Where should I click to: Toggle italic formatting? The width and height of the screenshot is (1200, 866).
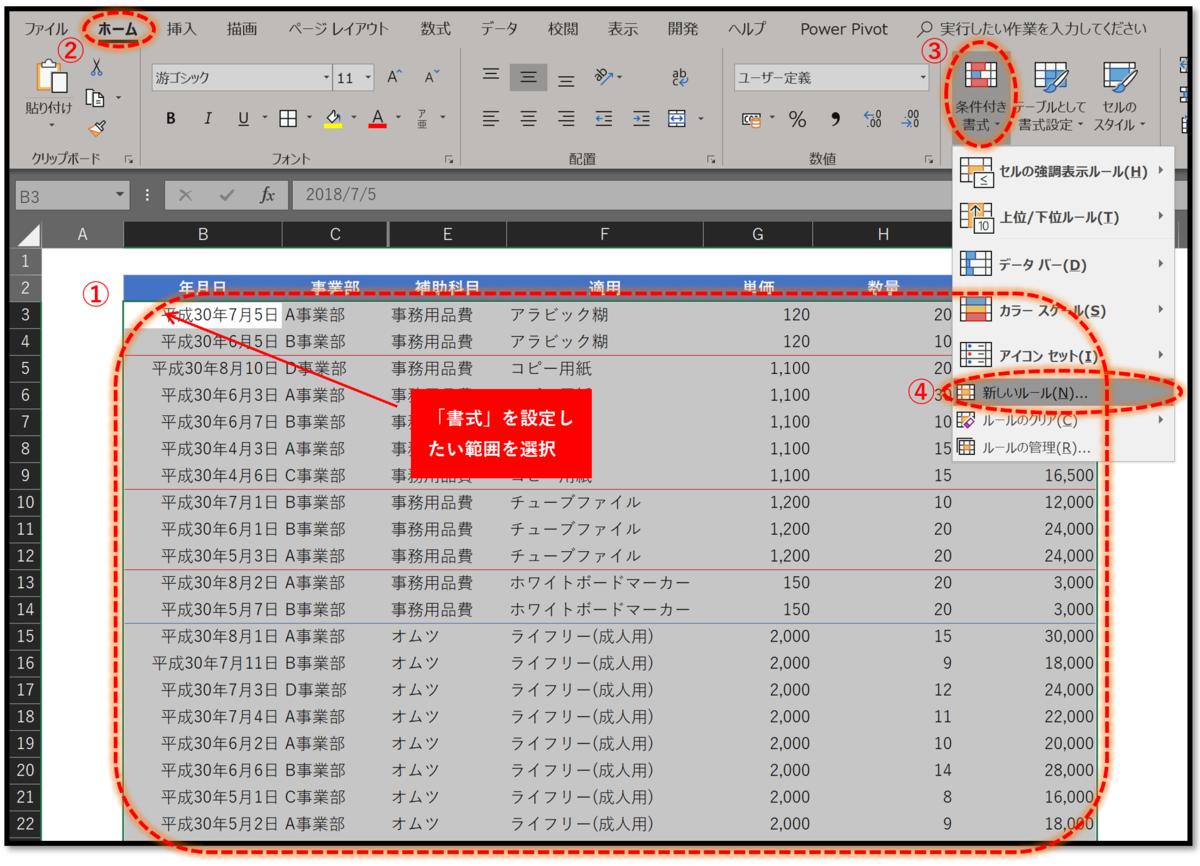pos(208,118)
